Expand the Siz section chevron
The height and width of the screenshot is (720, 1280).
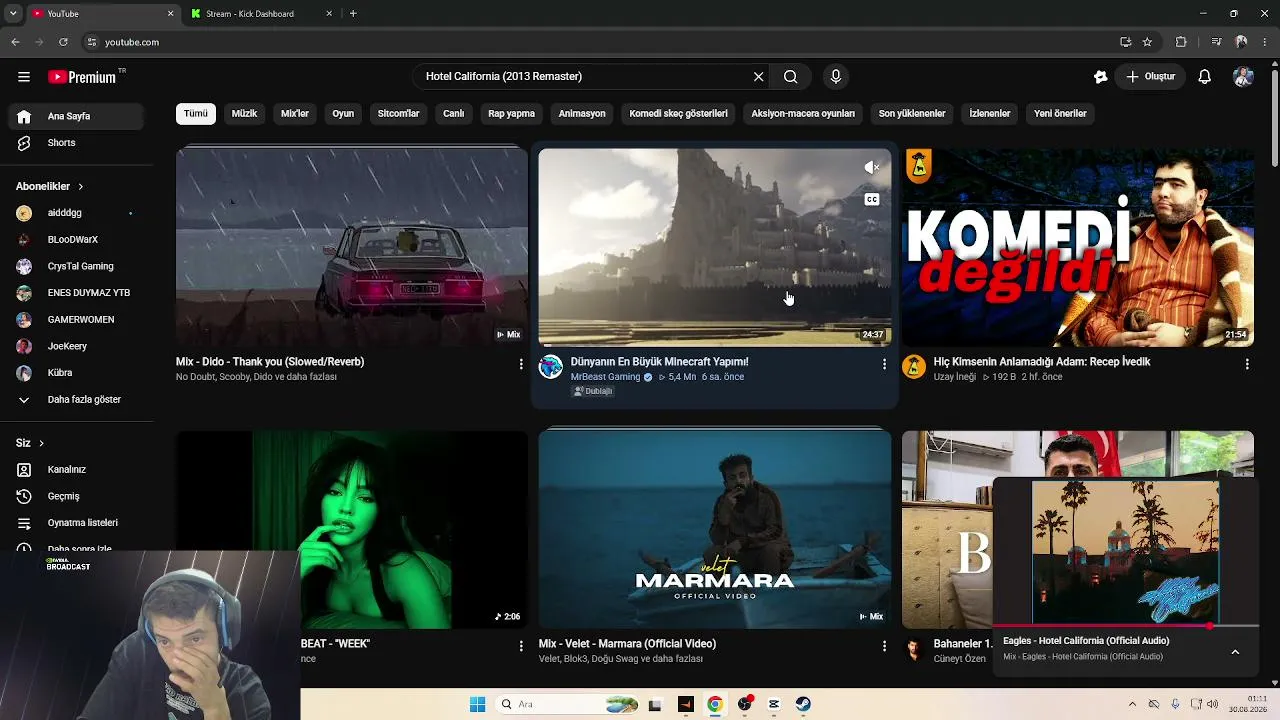41,443
